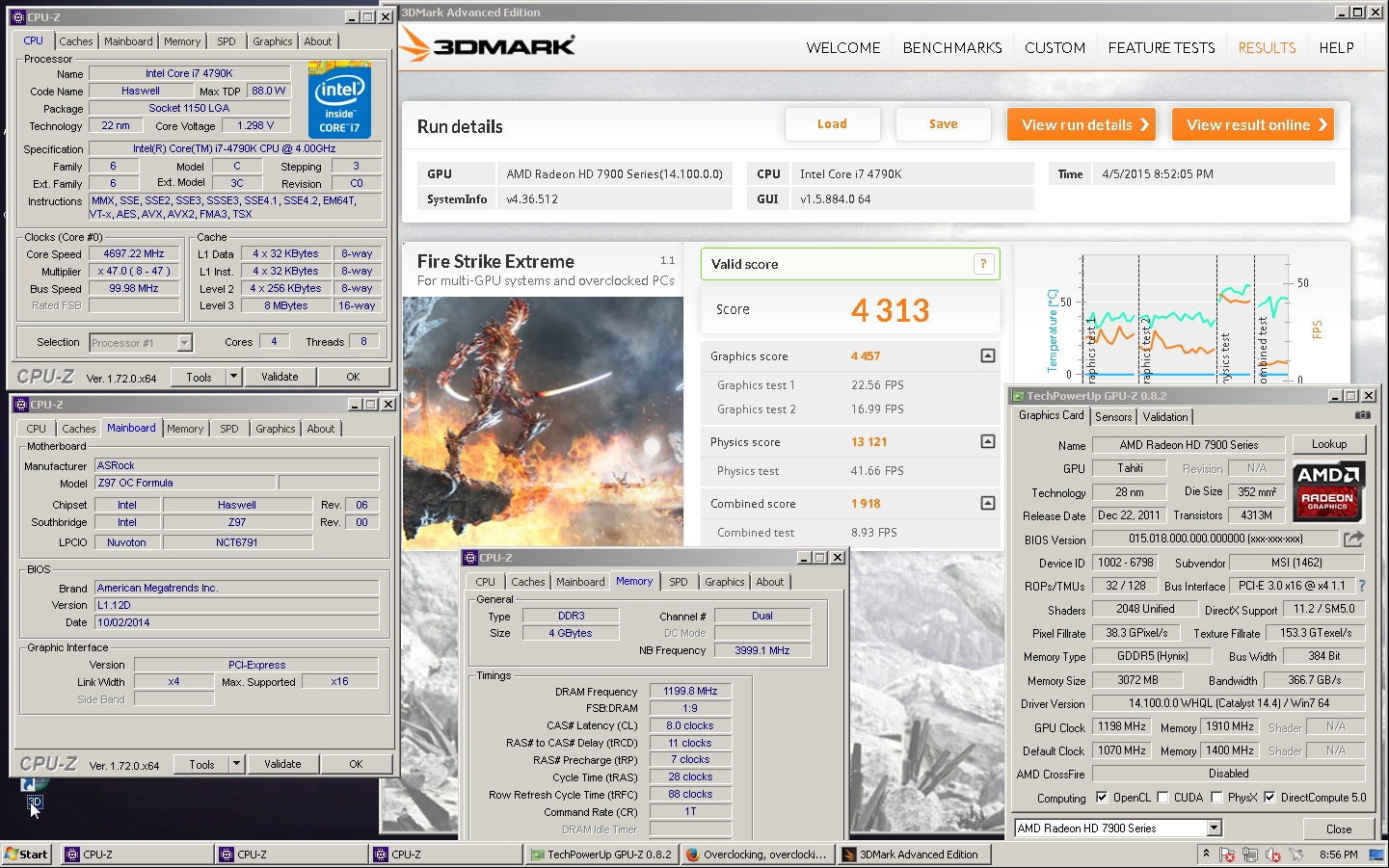The width and height of the screenshot is (1389, 868).
Task: Click the Show Desktop icon beside the clock
Action: pos(1376,855)
